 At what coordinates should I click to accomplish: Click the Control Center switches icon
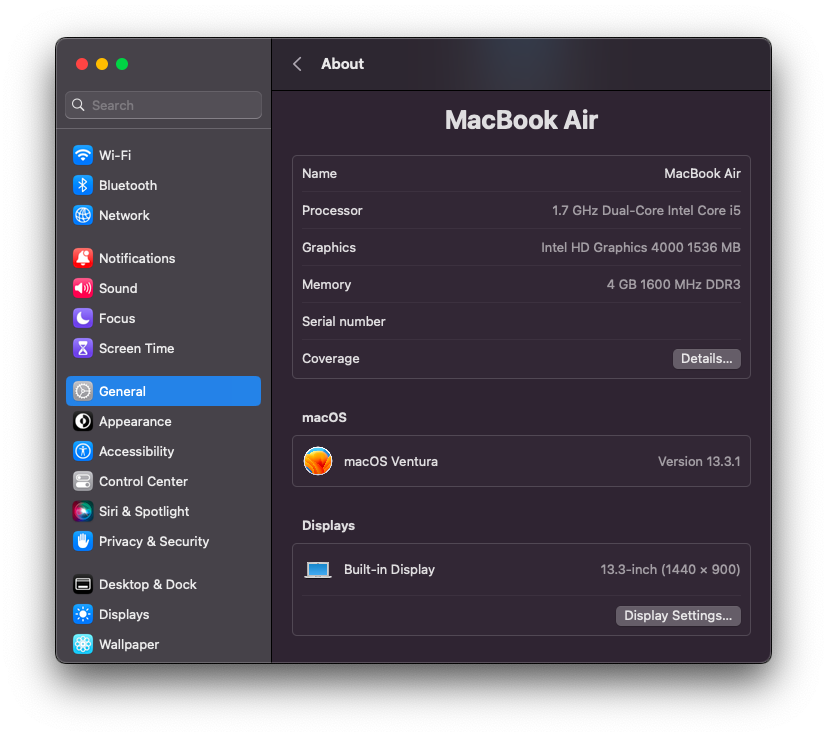tap(83, 481)
